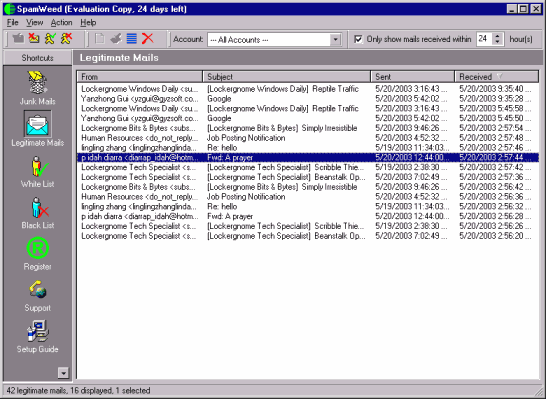Select the Google mail received 5:45:50
Screen dimensions: 546x399
[308, 118]
